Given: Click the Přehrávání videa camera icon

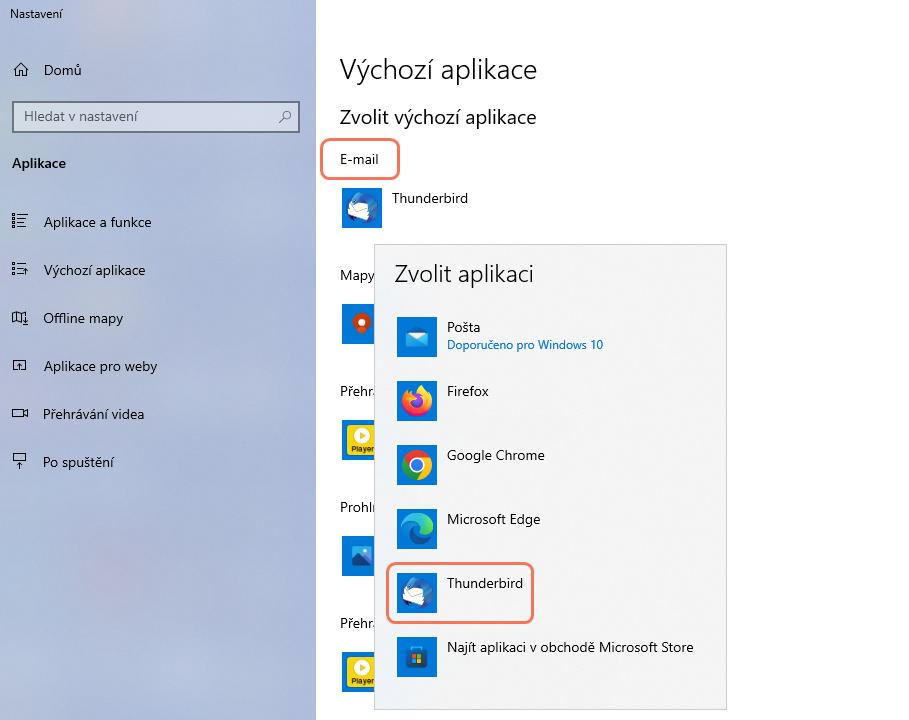Looking at the screenshot, I should click(x=20, y=413).
